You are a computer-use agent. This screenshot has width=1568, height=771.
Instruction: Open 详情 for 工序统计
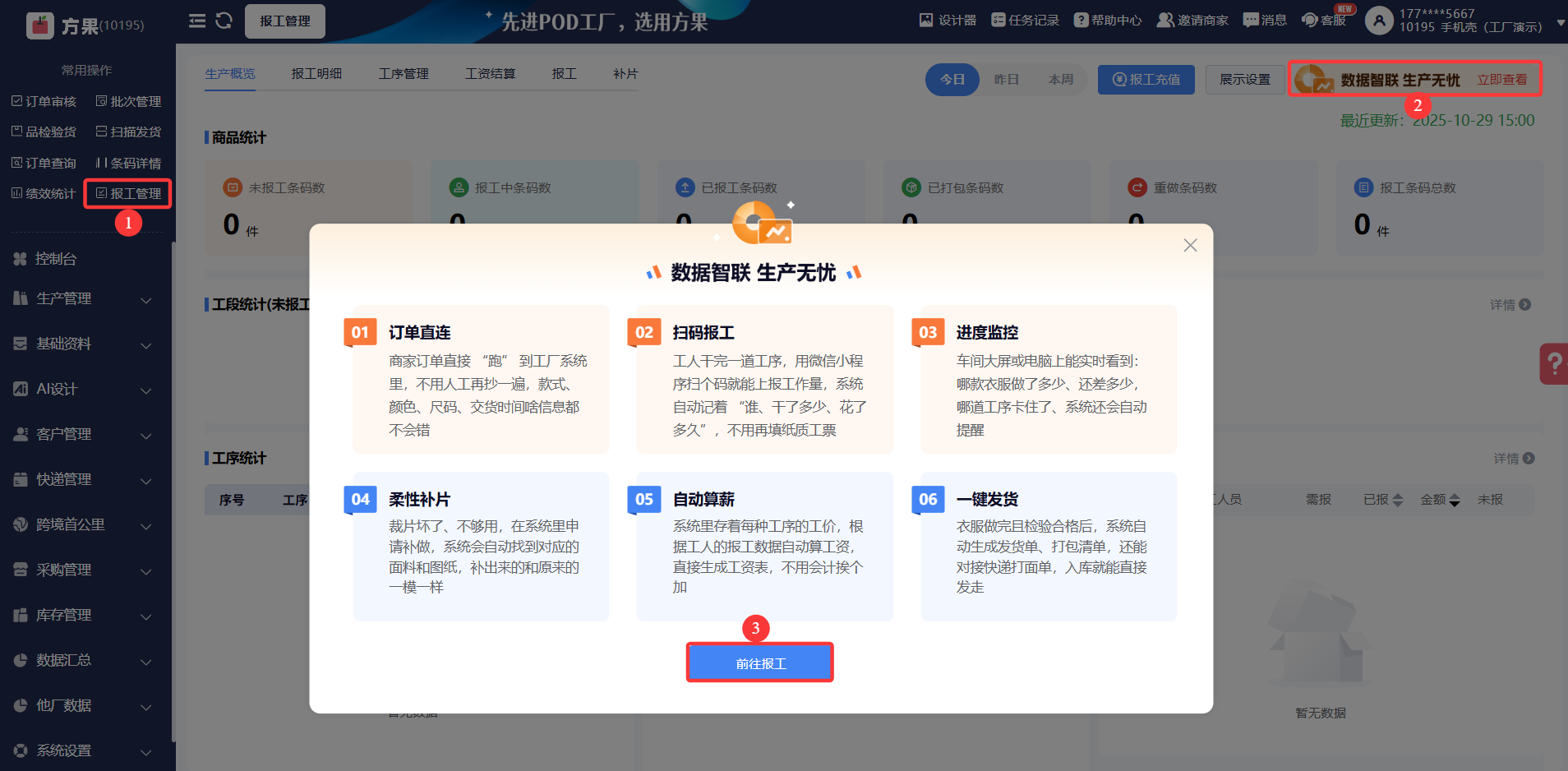1514,459
